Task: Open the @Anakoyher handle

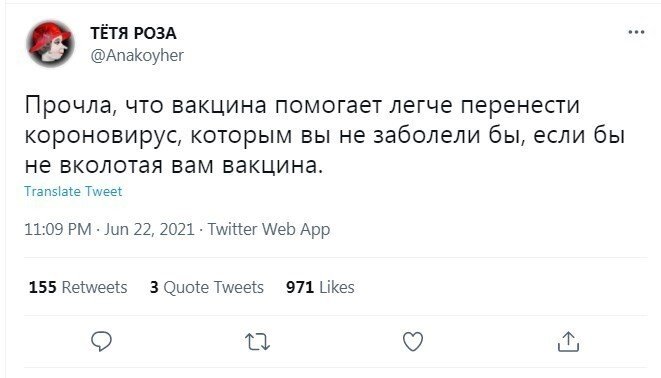Action: [137, 55]
